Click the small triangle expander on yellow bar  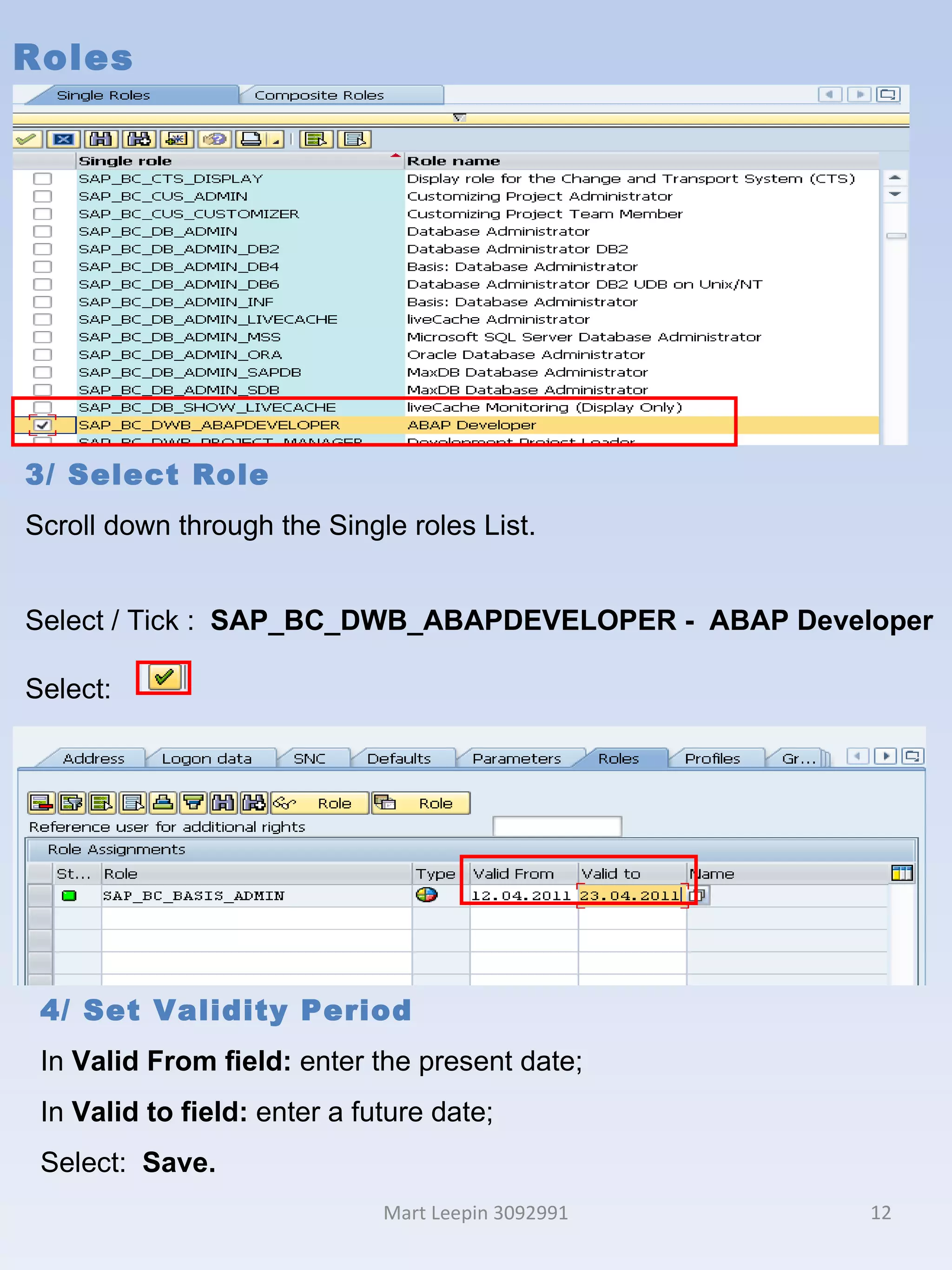[x=459, y=117]
